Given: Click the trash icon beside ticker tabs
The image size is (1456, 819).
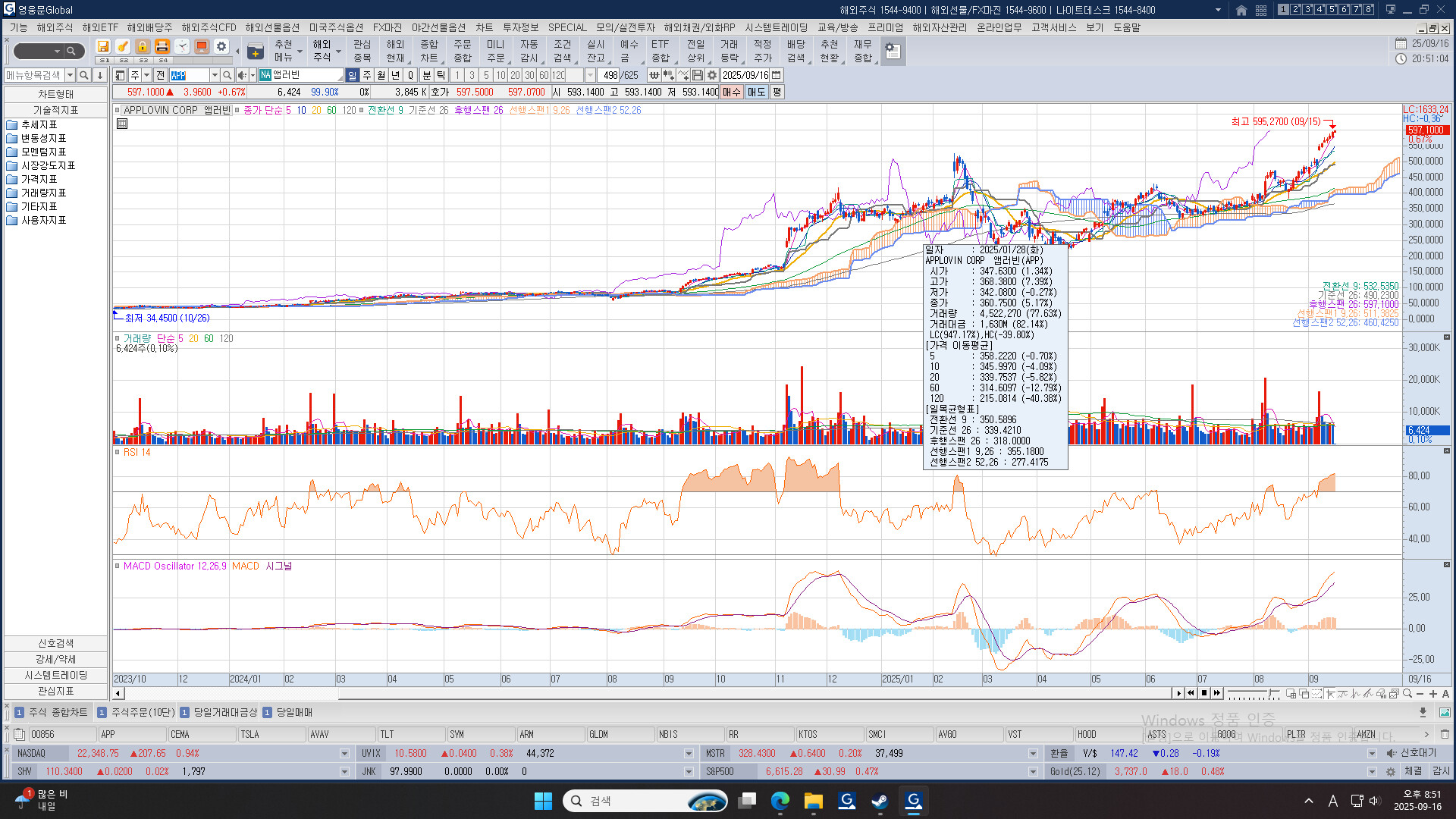Looking at the screenshot, I should (x=1445, y=734).
